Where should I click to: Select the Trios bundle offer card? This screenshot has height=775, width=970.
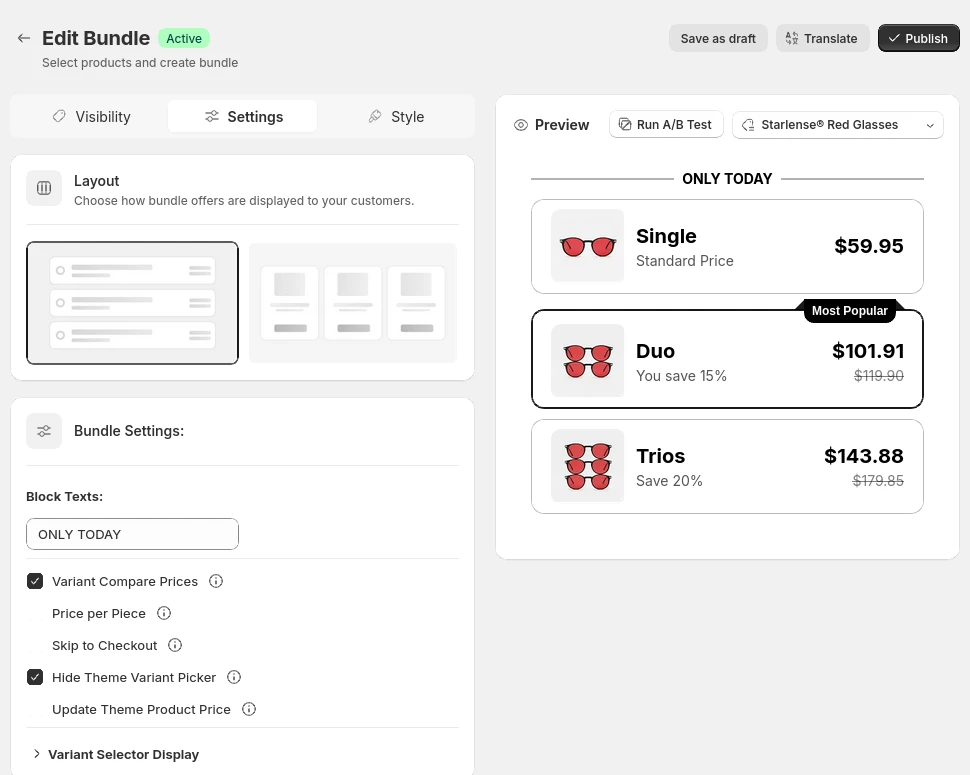(x=727, y=466)
